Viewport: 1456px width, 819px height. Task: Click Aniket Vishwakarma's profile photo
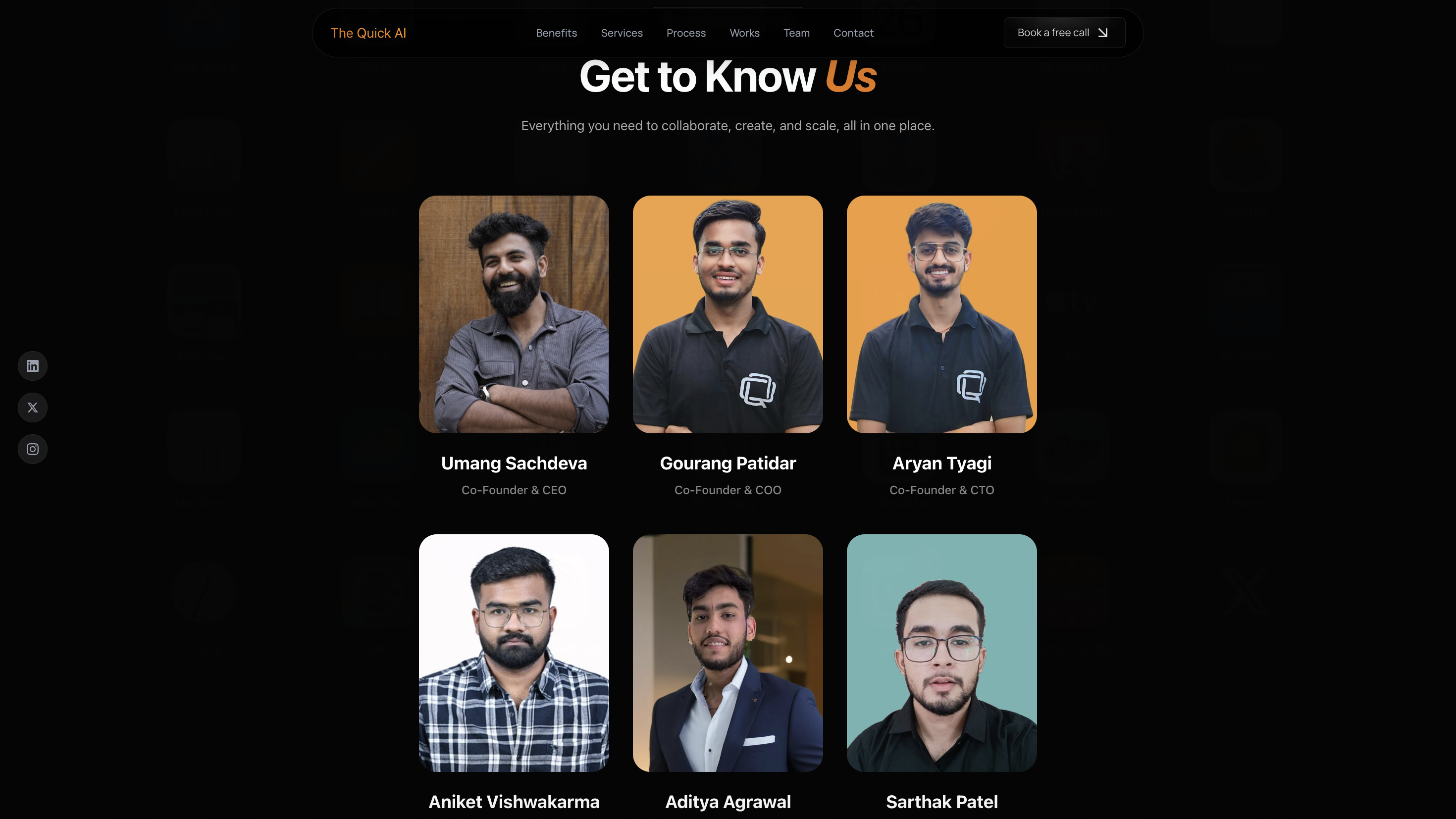coord(514,653)
